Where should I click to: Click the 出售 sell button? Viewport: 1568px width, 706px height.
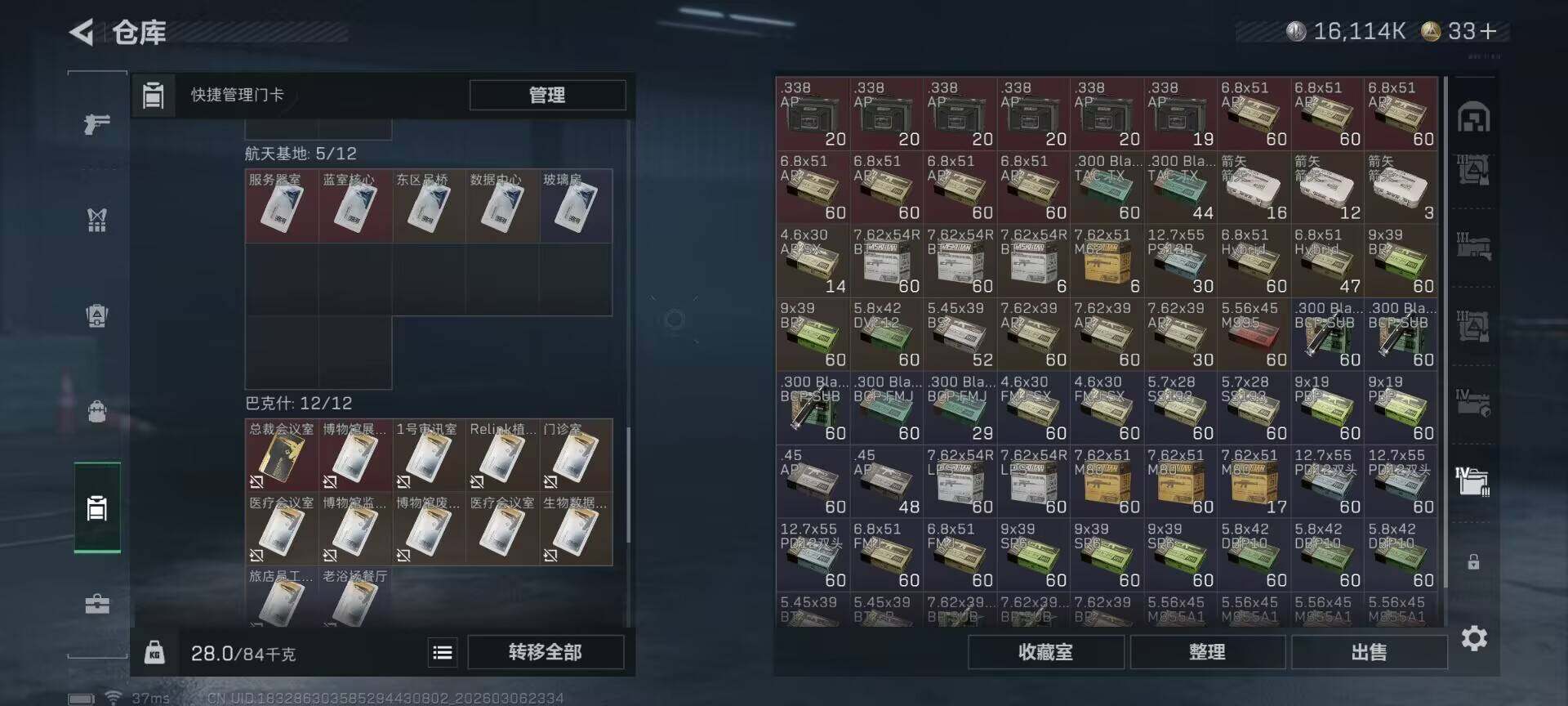coord(1369,652)
